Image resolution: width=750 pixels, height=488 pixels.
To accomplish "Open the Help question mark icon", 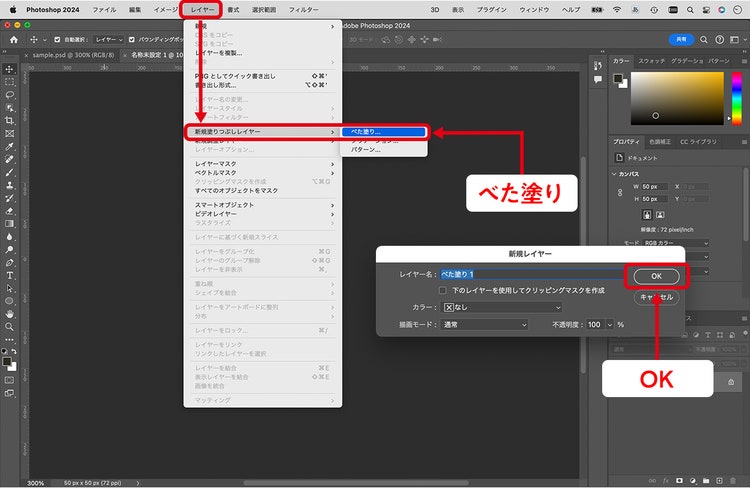I will (719, 40).
